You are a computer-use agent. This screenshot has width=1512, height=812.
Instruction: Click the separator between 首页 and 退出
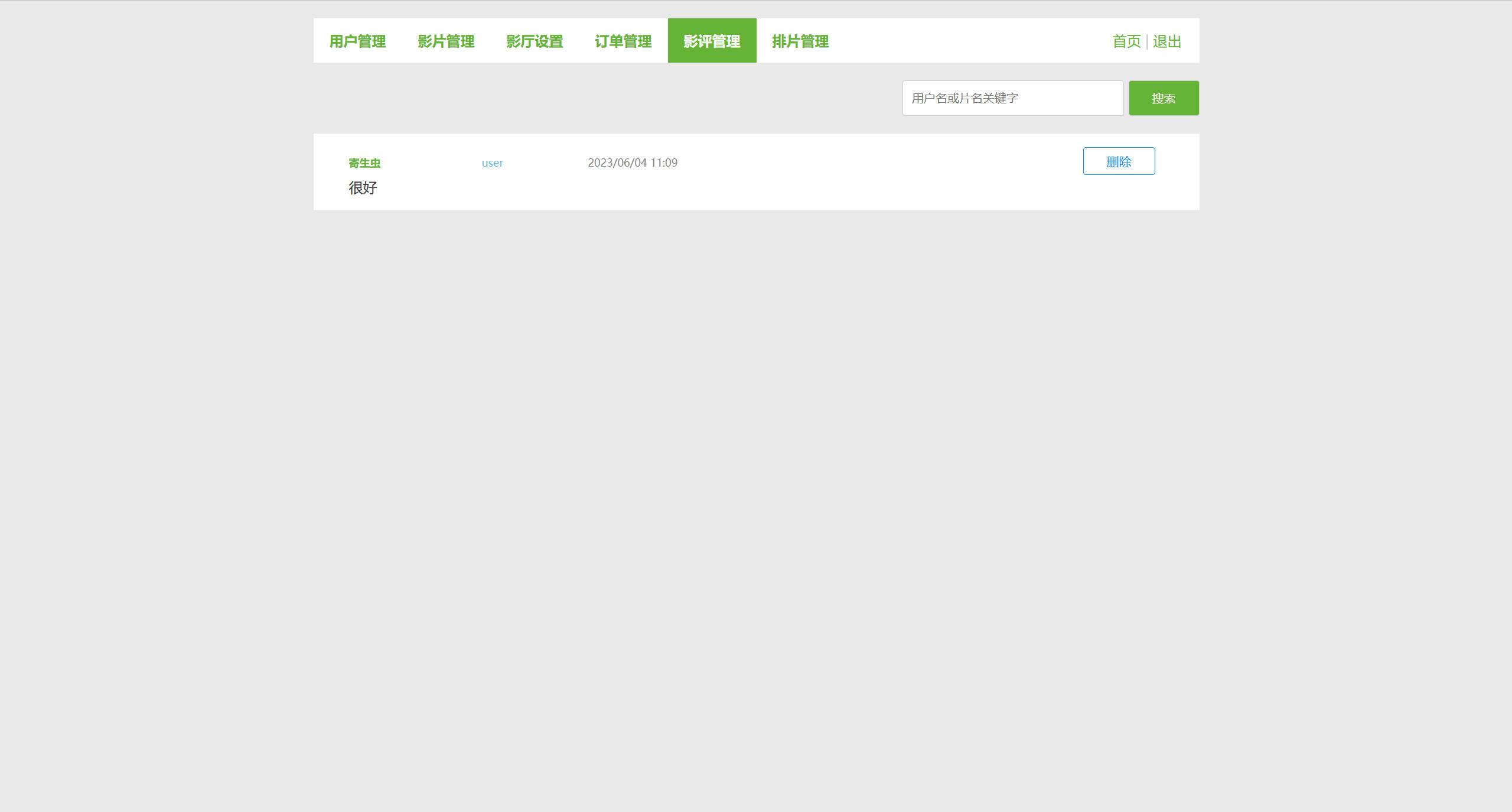[1146, 41]
